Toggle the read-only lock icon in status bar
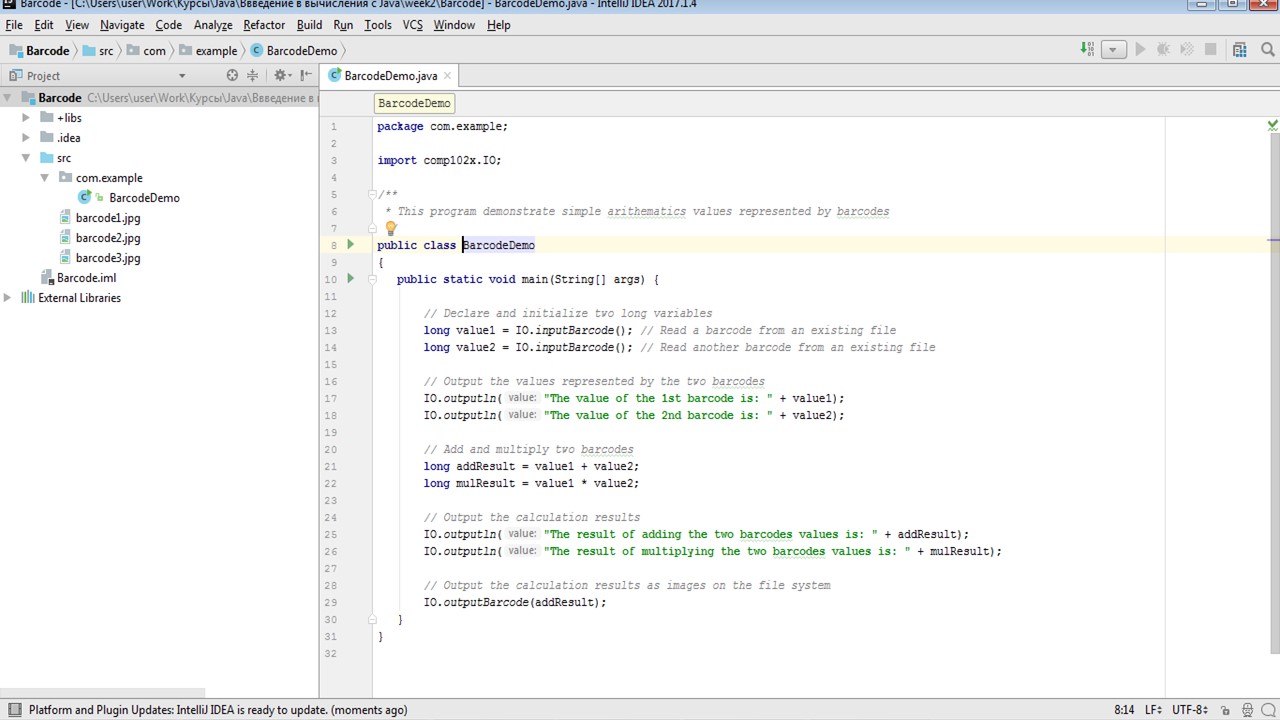Screen dimensions: 1280x720 (1224, 710)
